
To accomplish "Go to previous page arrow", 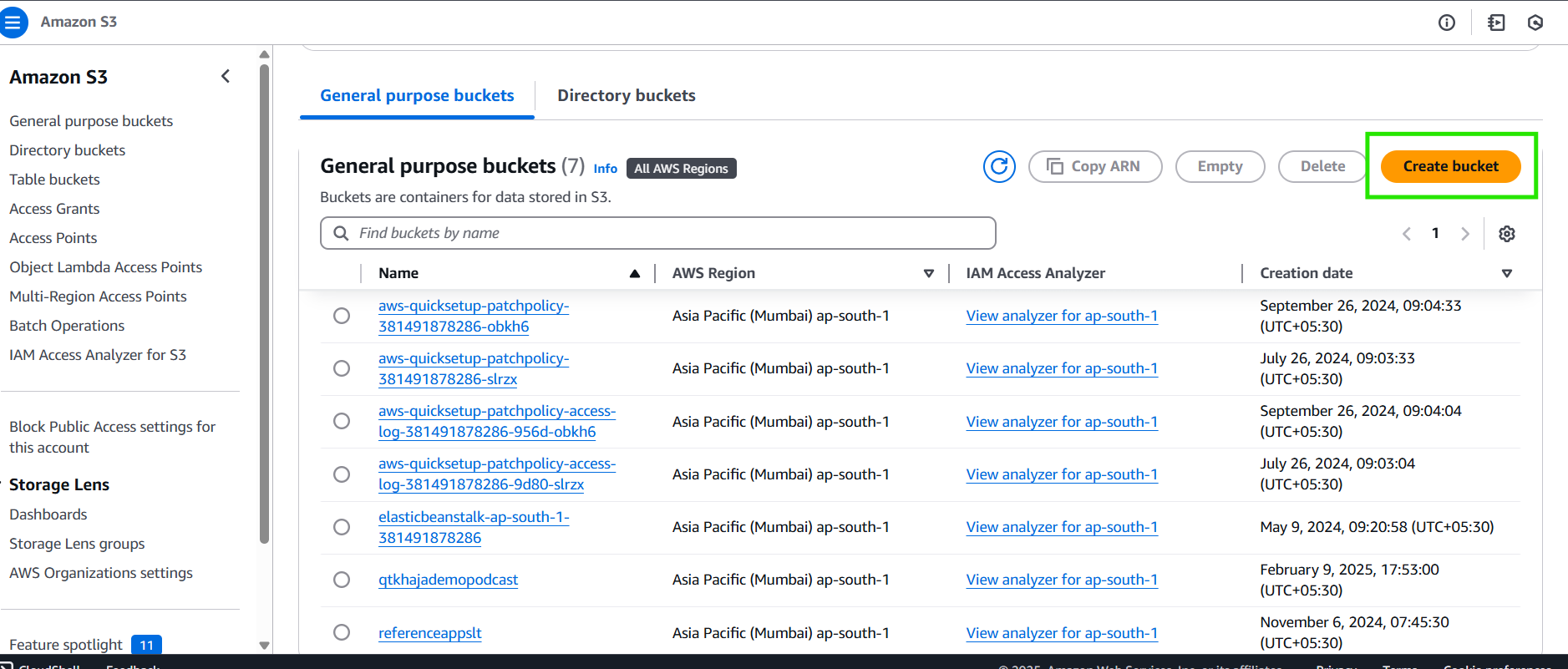I will [1407, 234].
